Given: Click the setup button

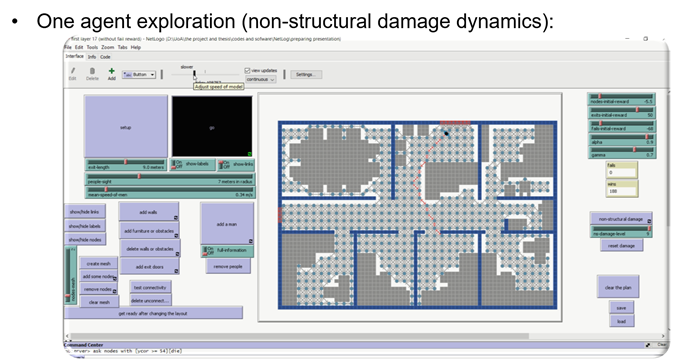Looking at the screenshot, I should [126, 126].
